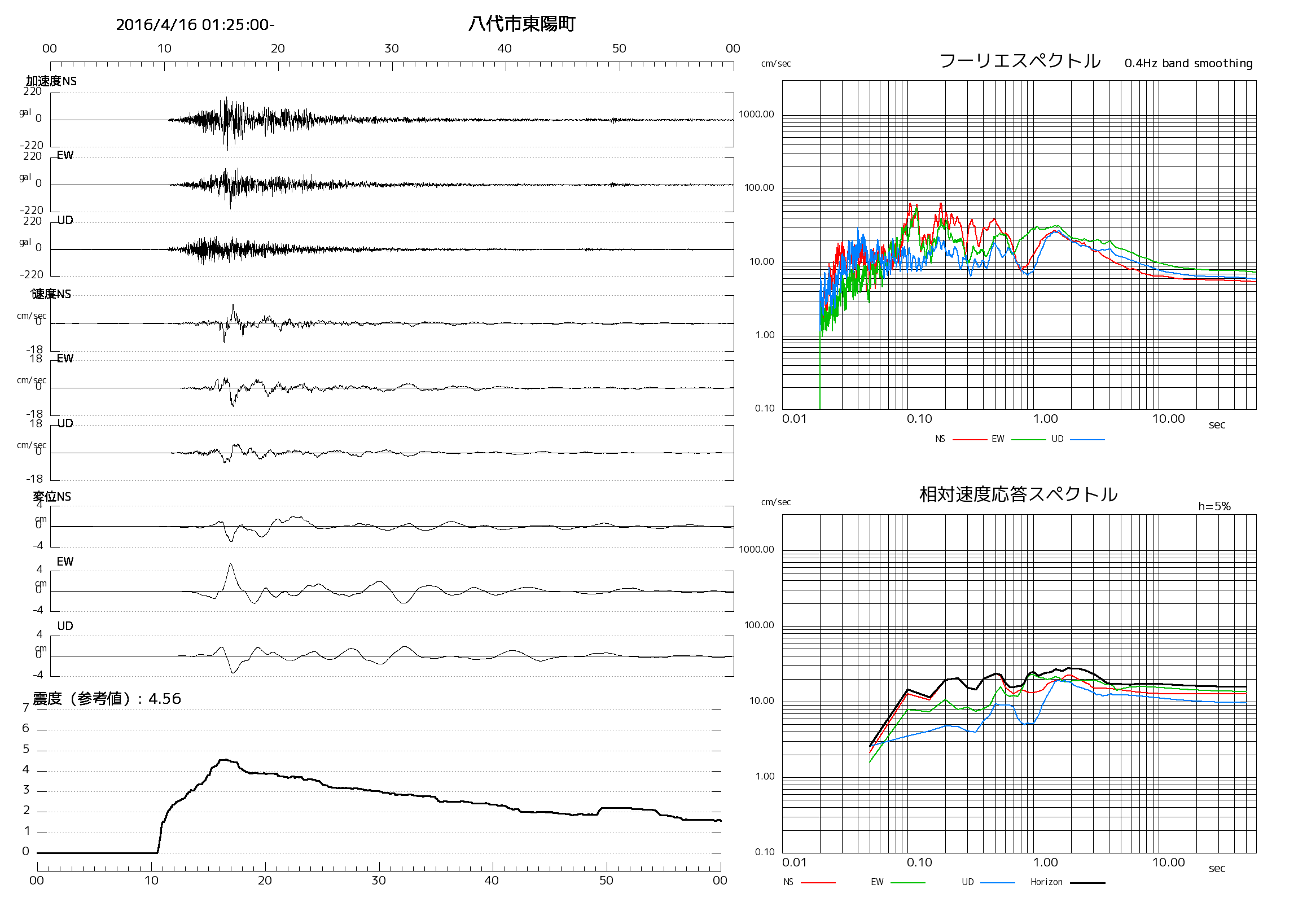
Task: Click the 10.00 period label under response spectrum chart
Action: (x=1168, y=862)
